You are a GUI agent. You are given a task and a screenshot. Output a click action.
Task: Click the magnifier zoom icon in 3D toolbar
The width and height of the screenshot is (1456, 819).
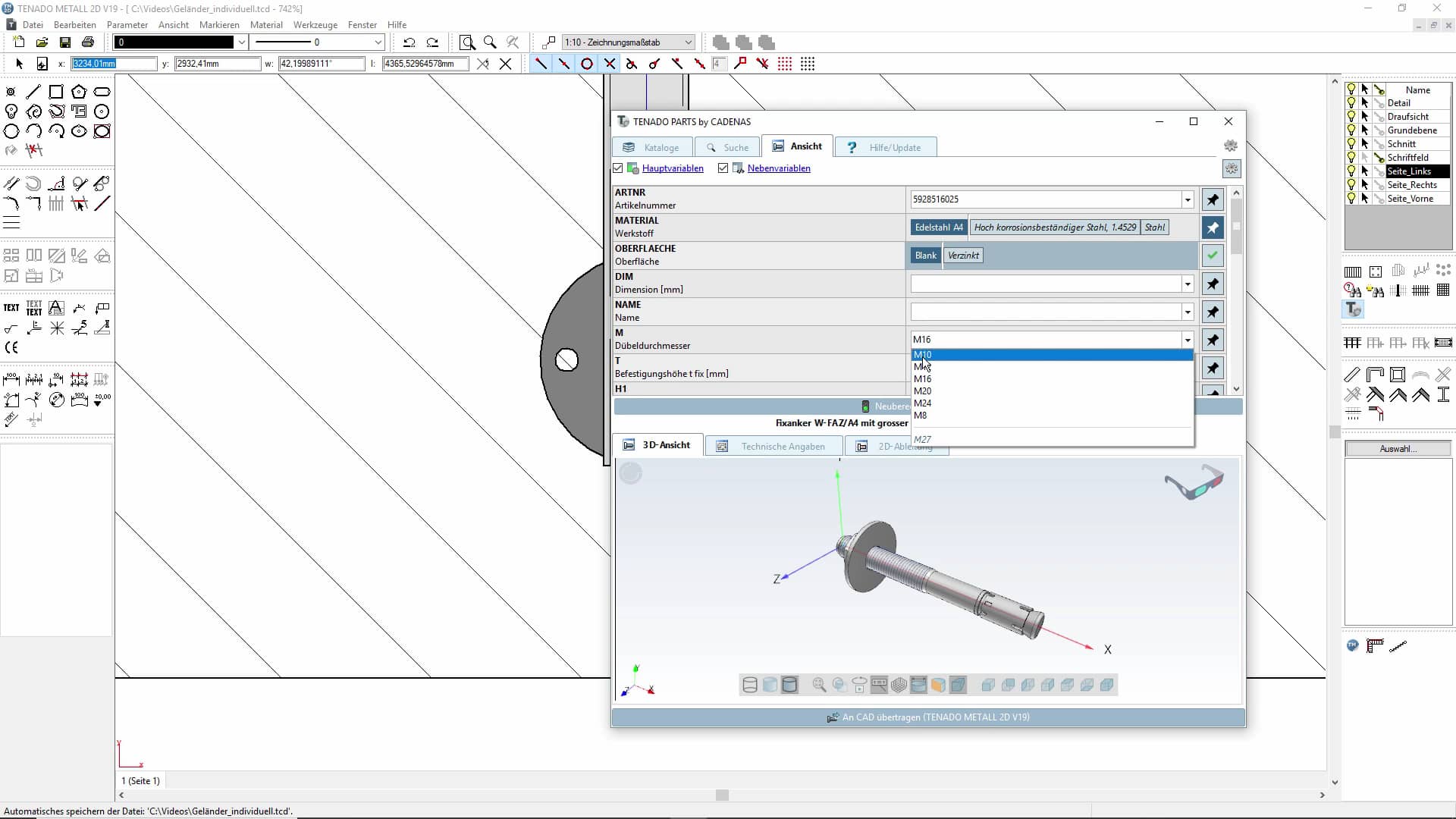pyautogui.click(x=819, y=685)
